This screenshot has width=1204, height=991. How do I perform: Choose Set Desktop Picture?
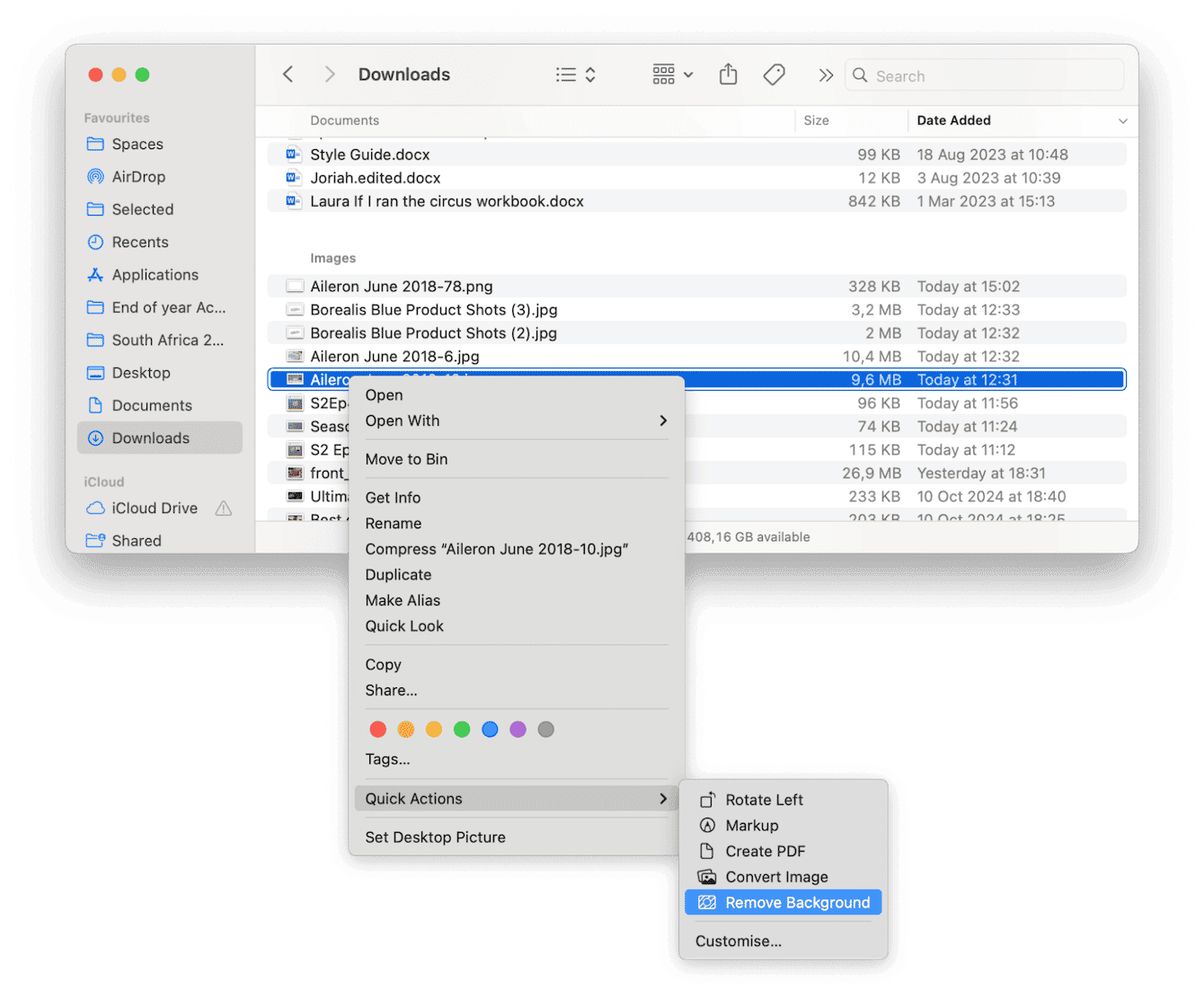coord(435,836)
